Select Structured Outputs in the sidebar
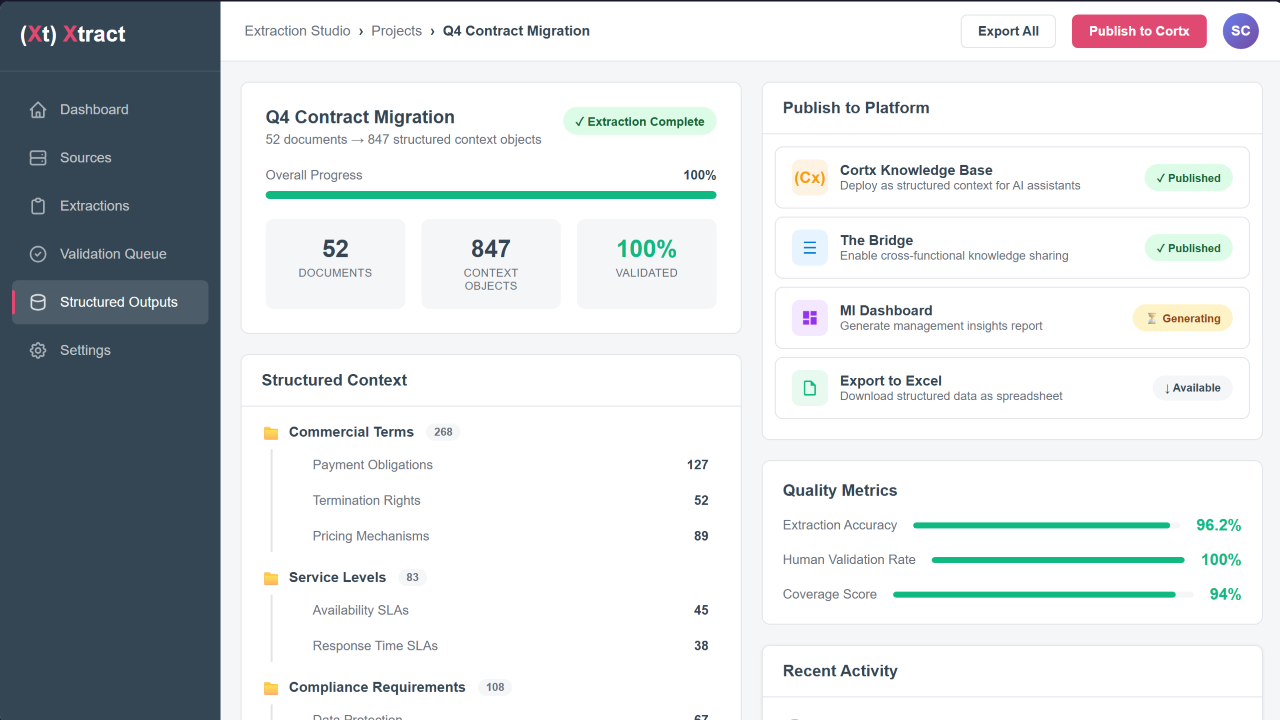Image resolution: width=1280 pixels, height=720 pixels. coord(110,302)
